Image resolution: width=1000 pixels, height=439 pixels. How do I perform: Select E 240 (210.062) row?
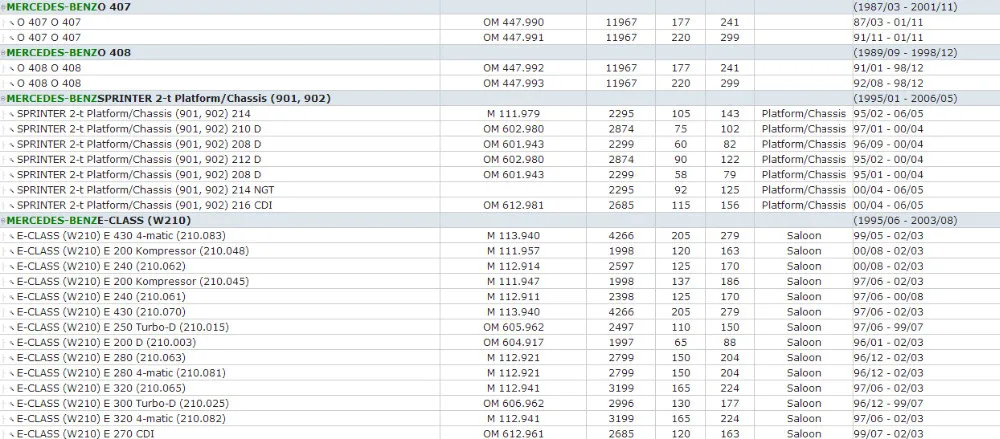click(500, 266)
